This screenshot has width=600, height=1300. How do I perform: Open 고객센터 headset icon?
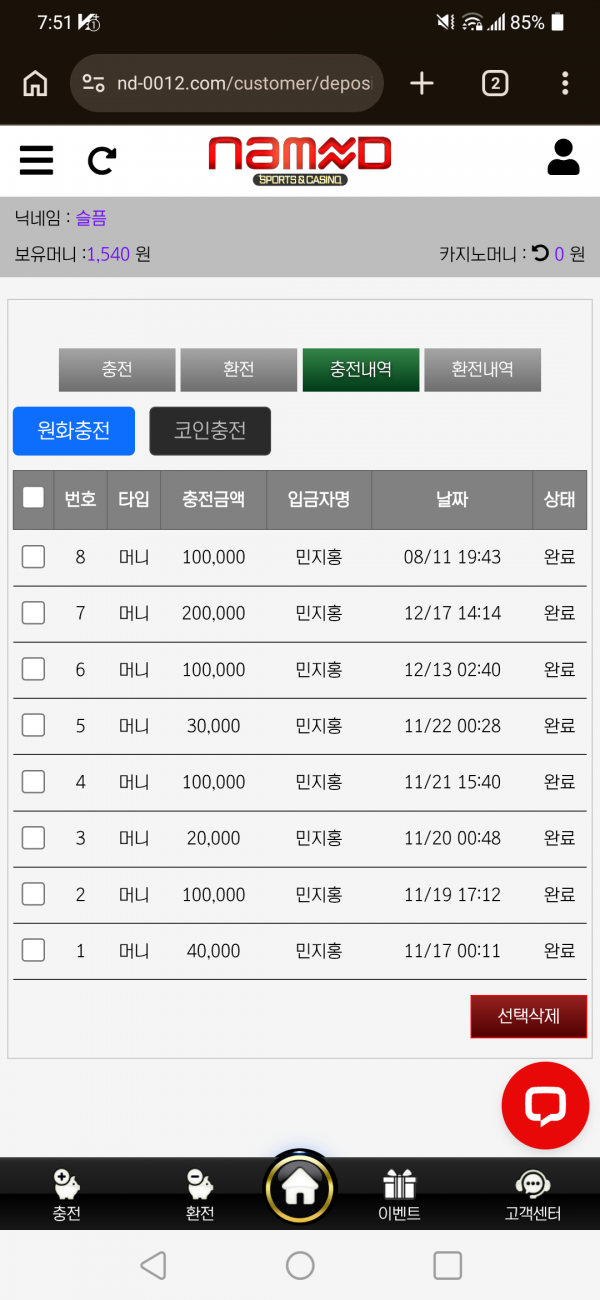(533, 1185)
